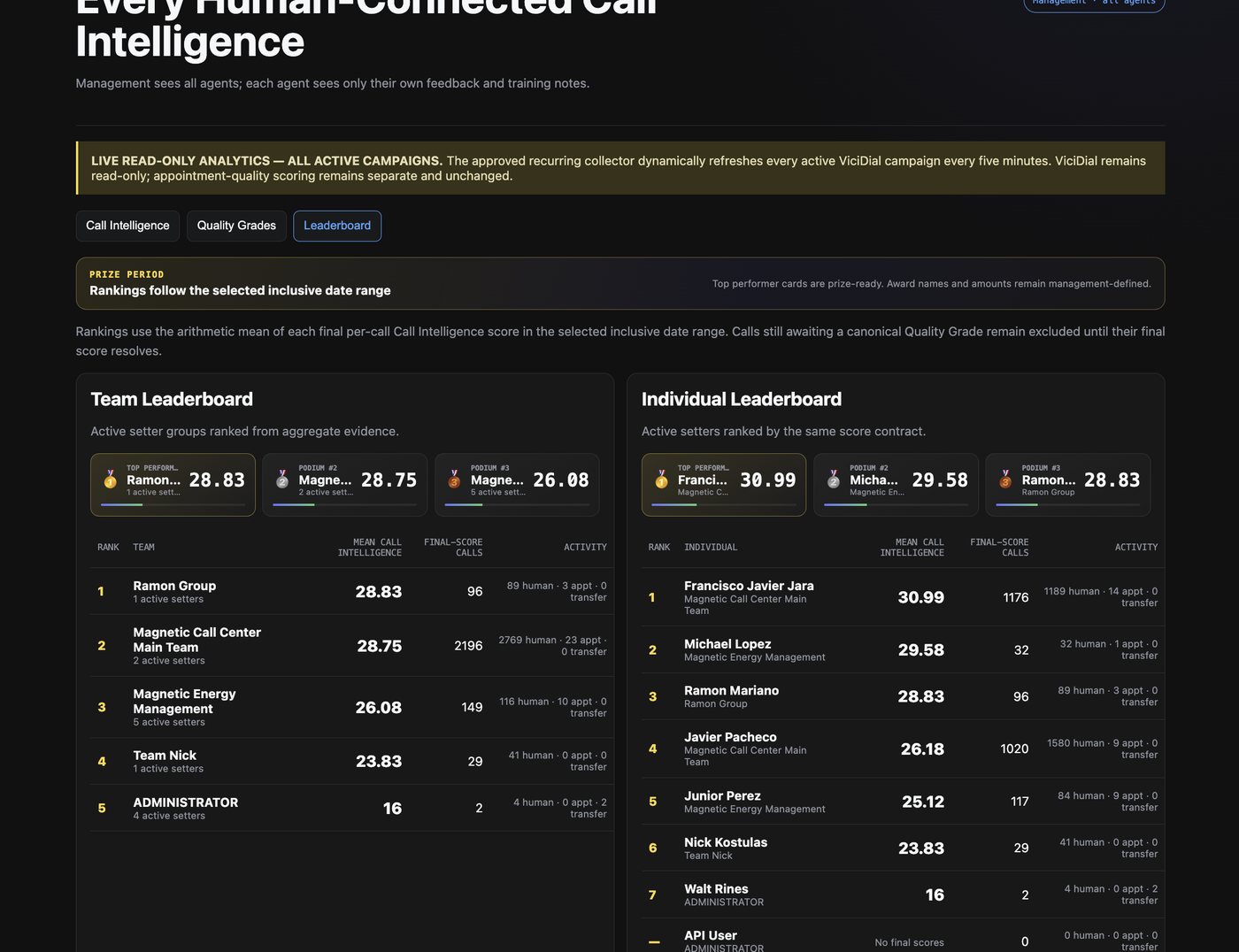The height and width of the screenshot is (952, 1239).
Task: Click the TEAM column header
Action: [143, 548]
